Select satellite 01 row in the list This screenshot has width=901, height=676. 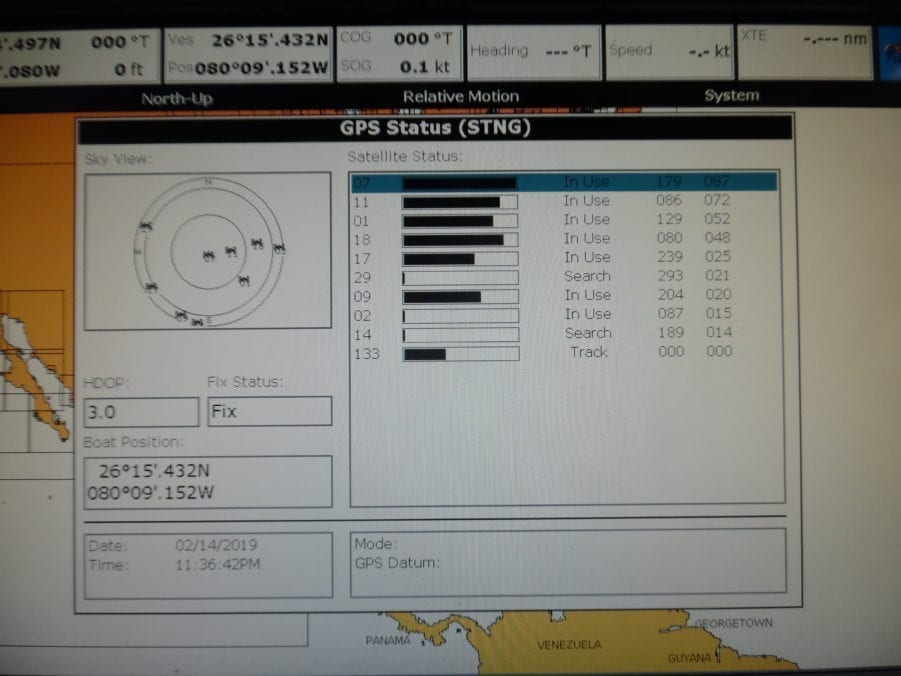pos(564,220)
